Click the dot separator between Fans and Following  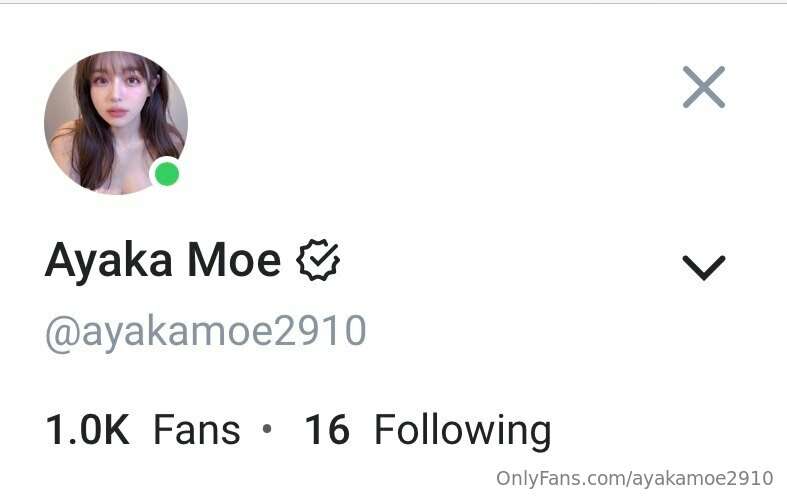point(267,429)
